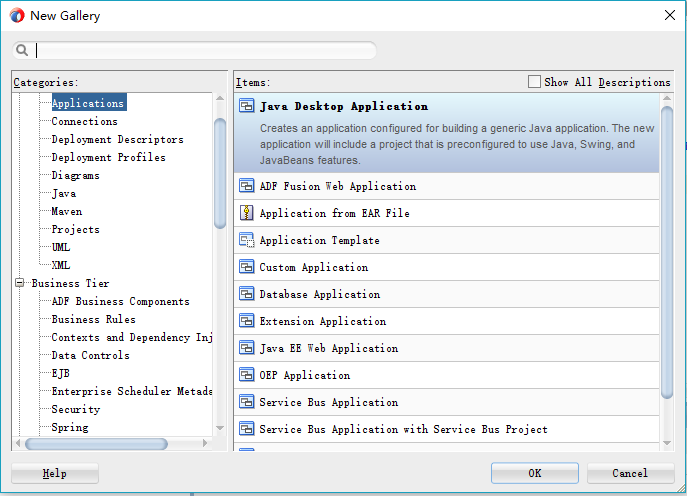Viewport: 687px width, 496px height.
Task: Choose Application from EAR File item
Action: tap(446, 213)
